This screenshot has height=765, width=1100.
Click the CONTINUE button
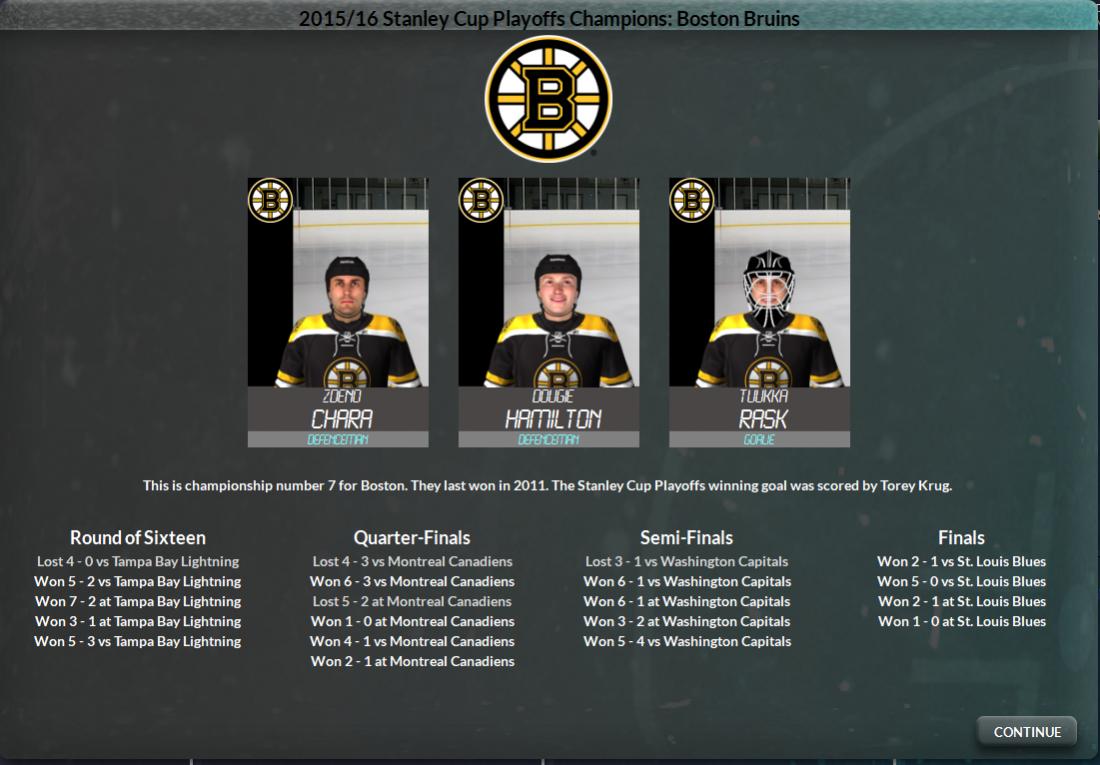(x=1027, y=732)
